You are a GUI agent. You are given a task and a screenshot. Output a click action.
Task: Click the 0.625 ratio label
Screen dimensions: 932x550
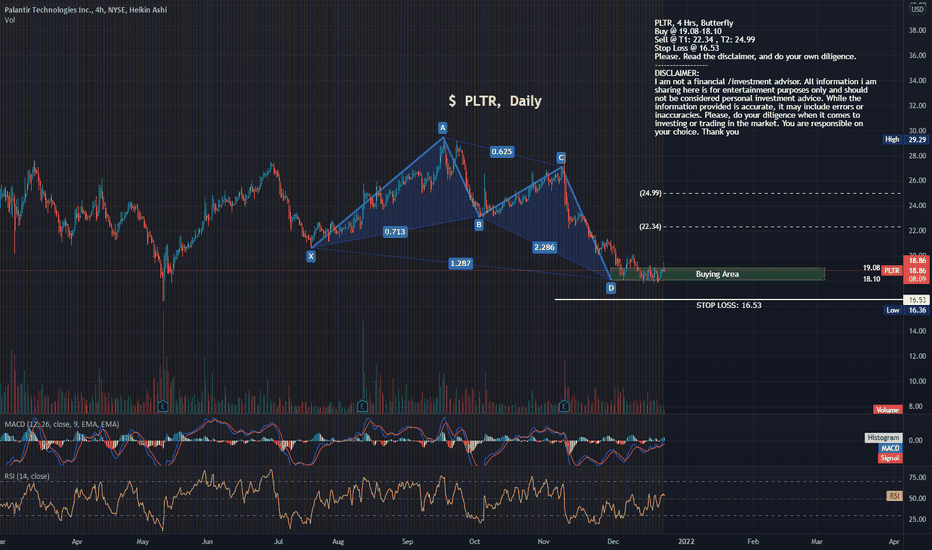(x=502, y=152)
